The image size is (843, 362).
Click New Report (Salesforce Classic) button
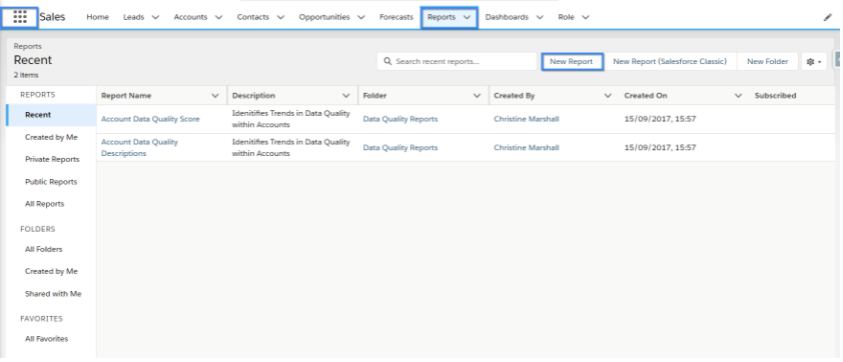coord(670,62)
